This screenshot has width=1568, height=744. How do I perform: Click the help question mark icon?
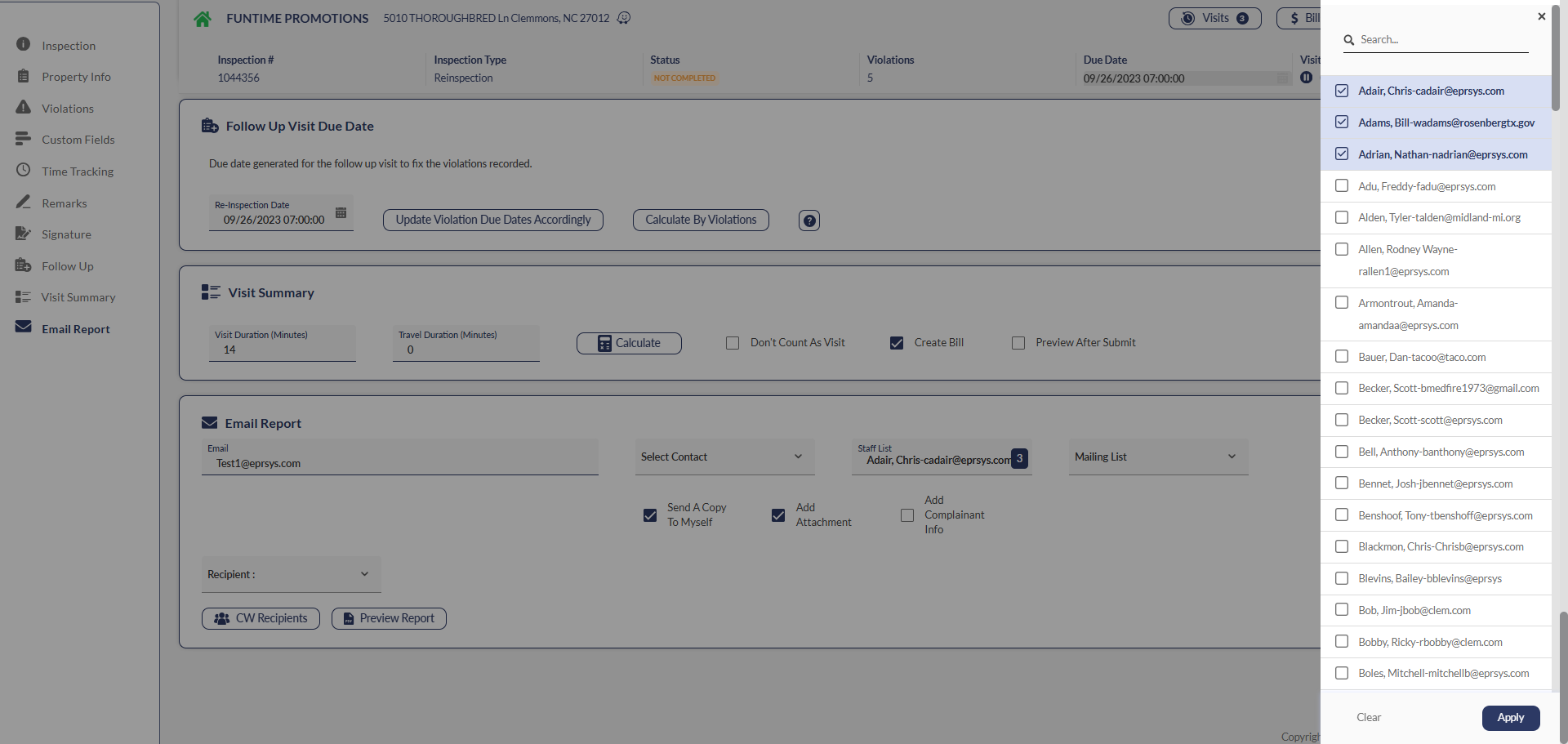pyautogui.click(x=808, y=221)
